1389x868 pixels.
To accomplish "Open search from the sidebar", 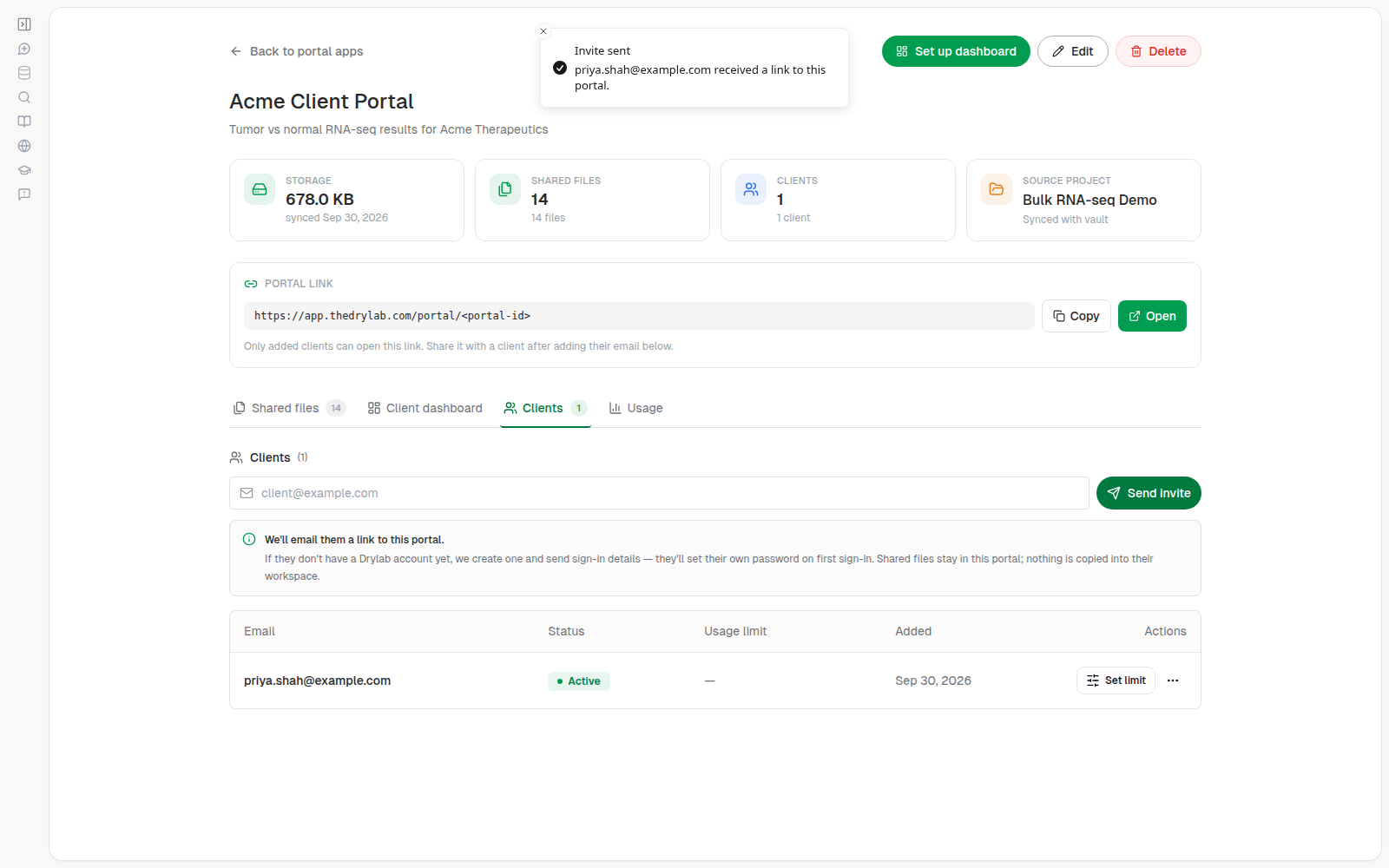I will click(x=24, y=97).
